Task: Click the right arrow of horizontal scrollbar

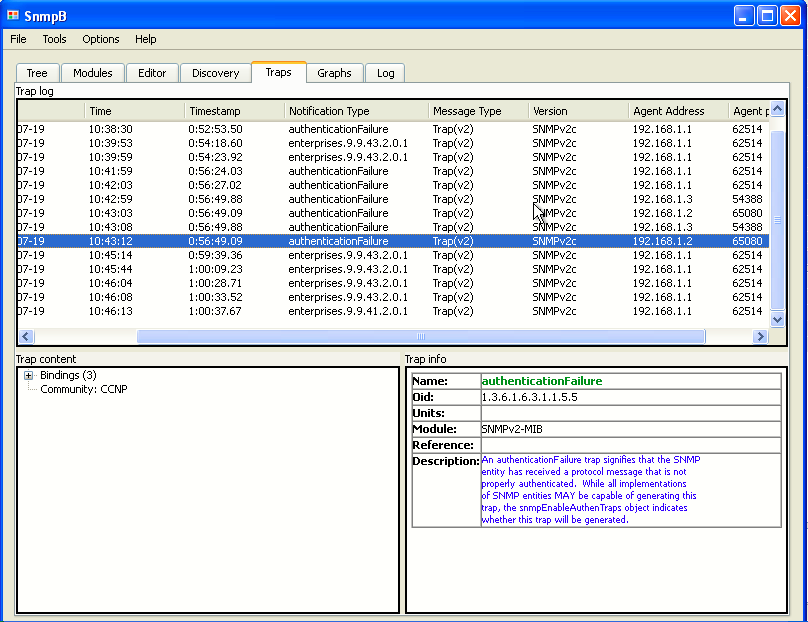Action: coord(760,337)
